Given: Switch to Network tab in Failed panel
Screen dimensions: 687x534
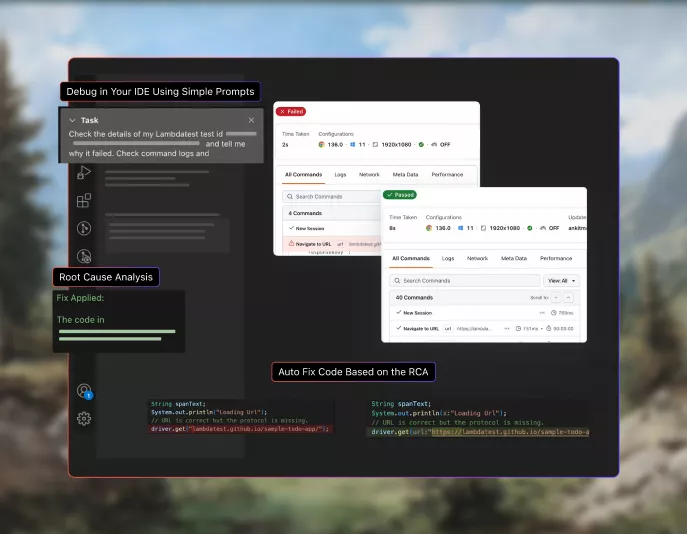Looking at the screenshot, I should tap(369, 174).
